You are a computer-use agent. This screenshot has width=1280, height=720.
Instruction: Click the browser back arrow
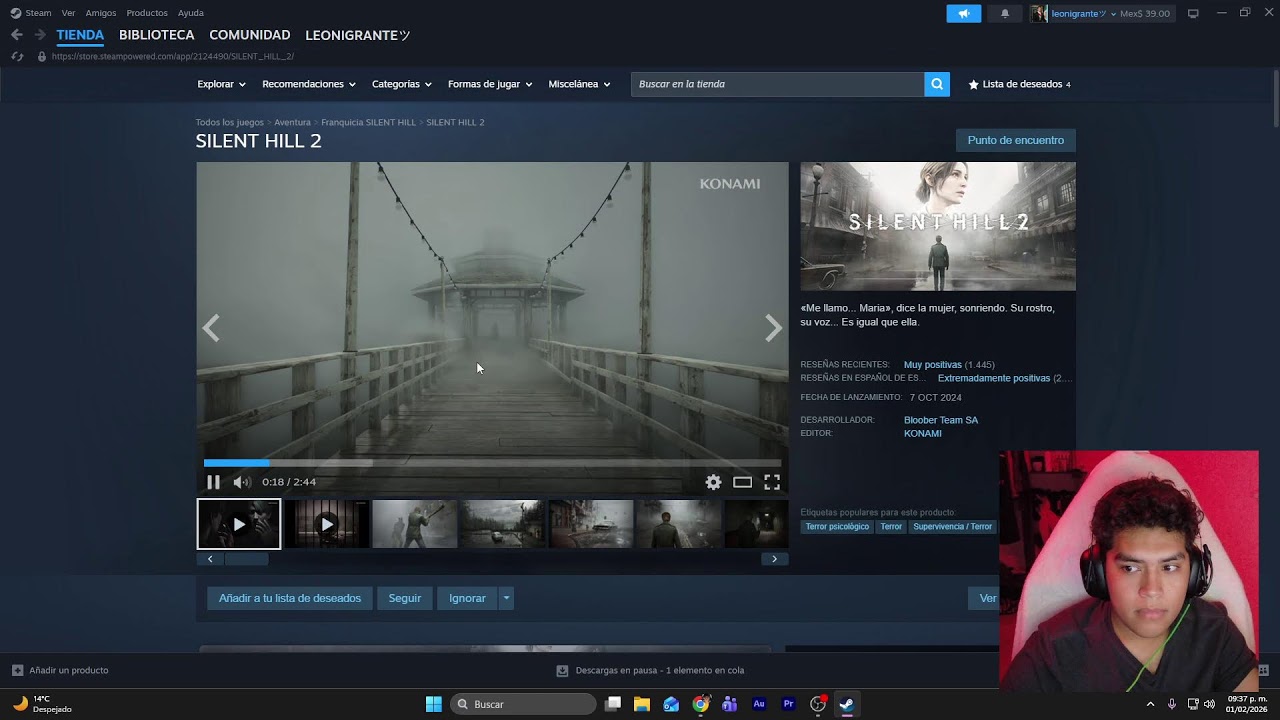(17, 35)
